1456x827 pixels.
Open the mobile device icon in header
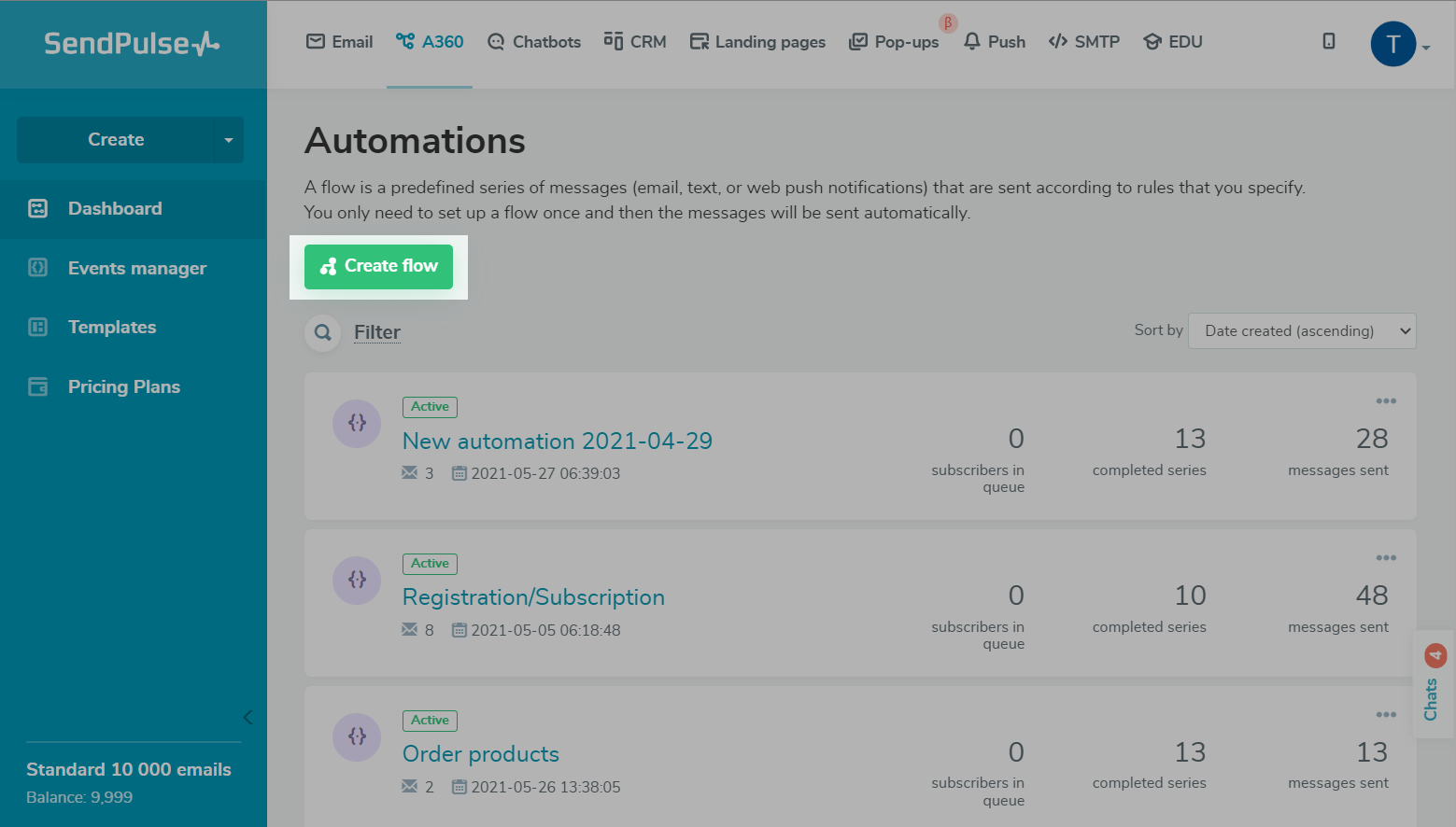coord(1328,41)
